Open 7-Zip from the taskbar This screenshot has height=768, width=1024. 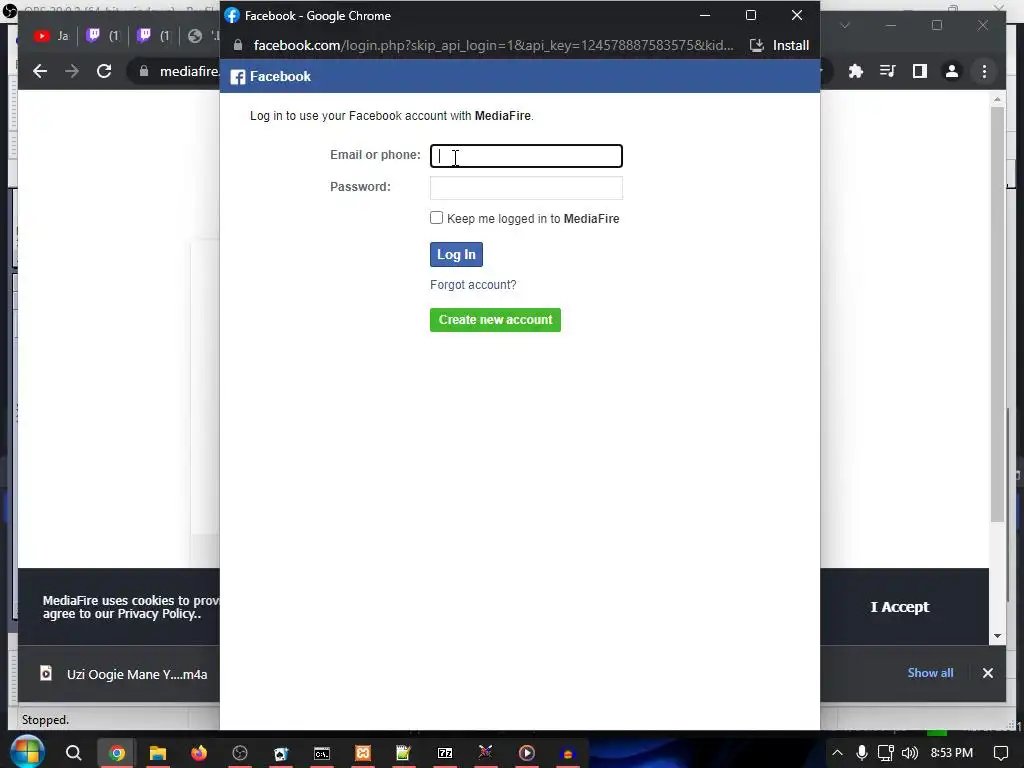point(445,753)
